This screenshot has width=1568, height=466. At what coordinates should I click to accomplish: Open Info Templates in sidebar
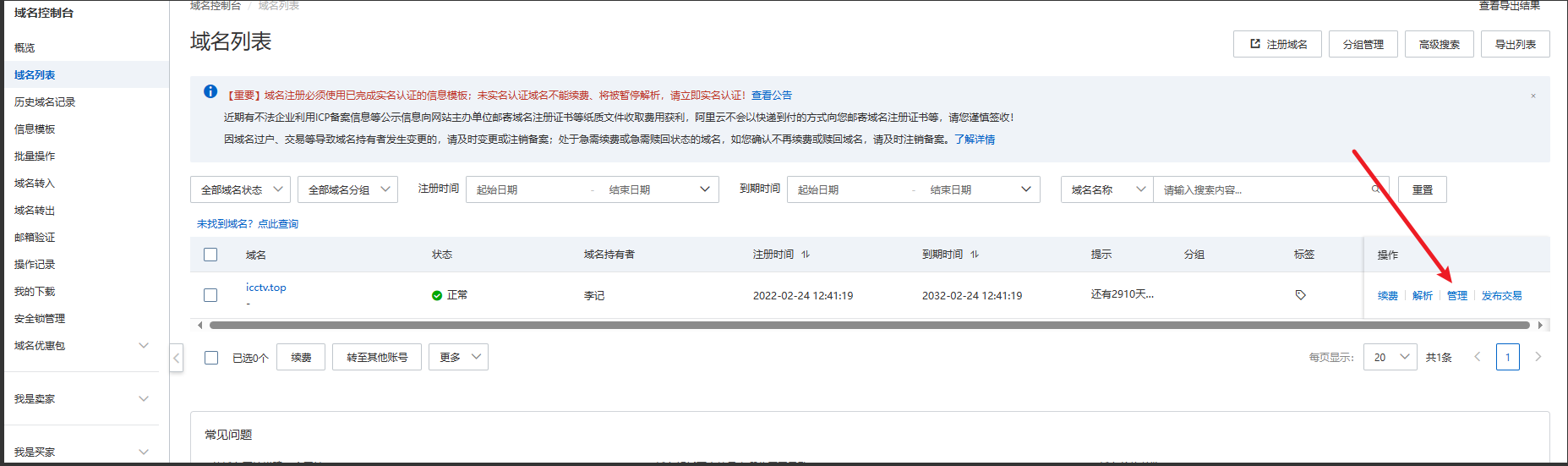point(35,129)
